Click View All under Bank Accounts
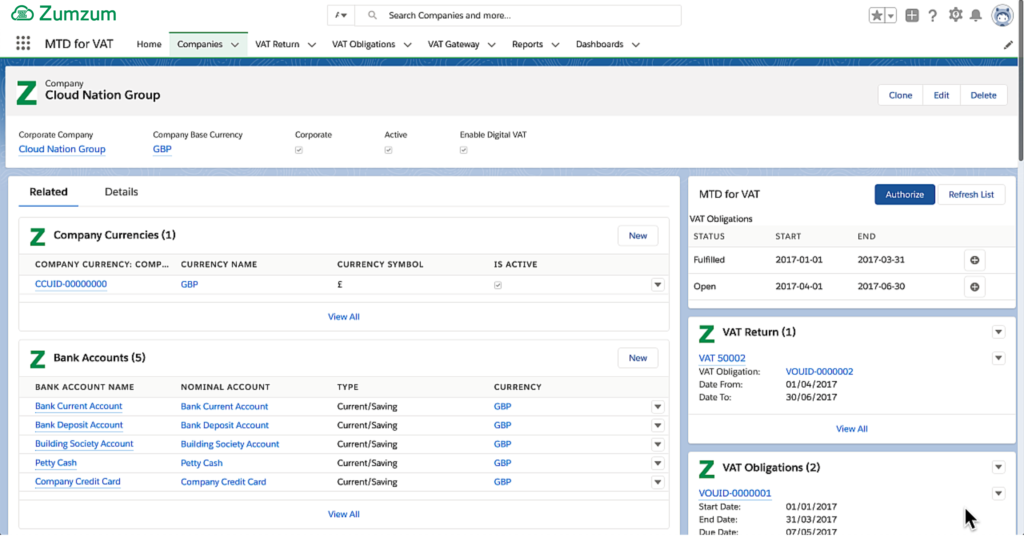The image size is (1024, 538). coord(344,514)
